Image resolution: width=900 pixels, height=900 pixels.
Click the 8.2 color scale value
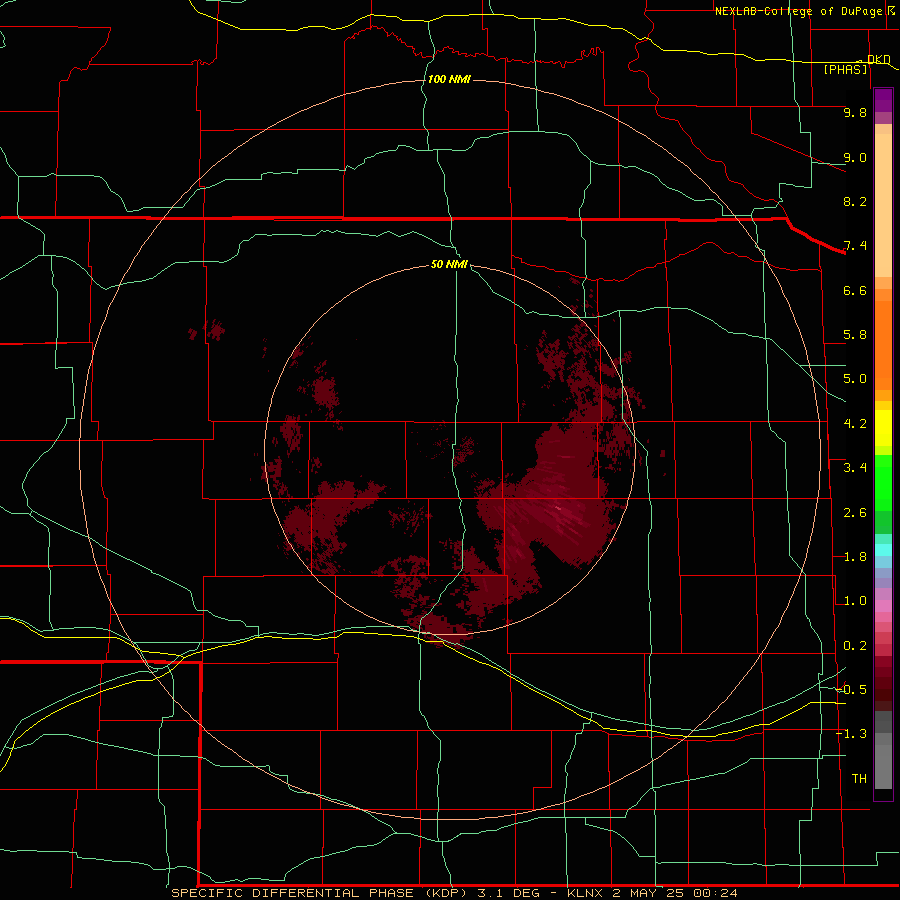[855, 201]
